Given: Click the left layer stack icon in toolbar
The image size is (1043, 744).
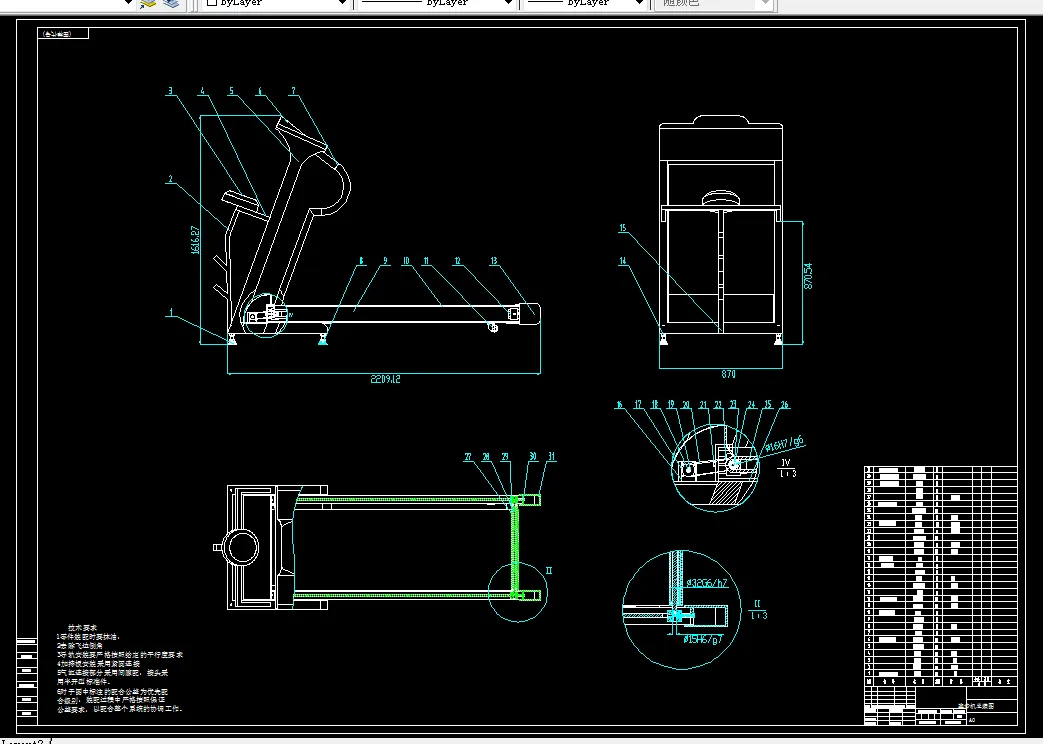Looking at the screenshot, I should tap(149, 3).
